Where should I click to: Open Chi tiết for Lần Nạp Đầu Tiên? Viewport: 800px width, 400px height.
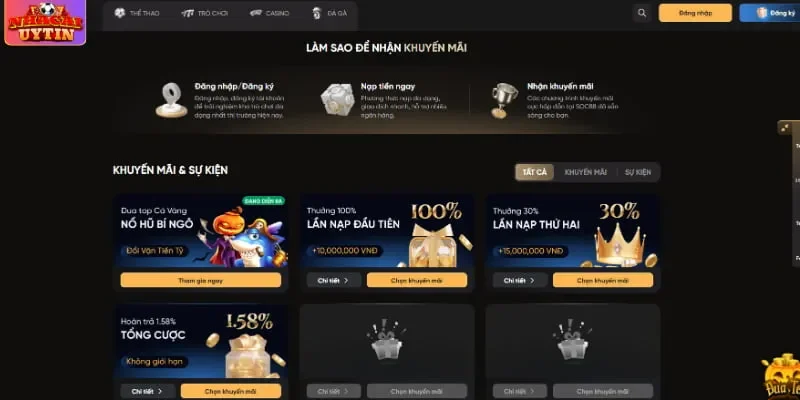click(x=334, y=280)
